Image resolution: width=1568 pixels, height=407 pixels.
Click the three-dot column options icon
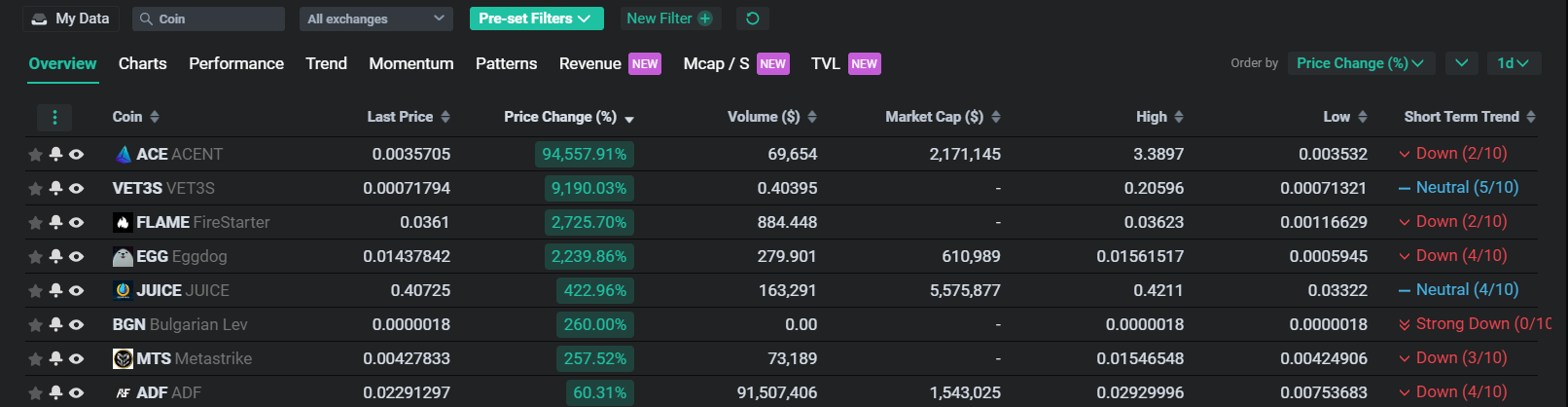coord(54,118)
